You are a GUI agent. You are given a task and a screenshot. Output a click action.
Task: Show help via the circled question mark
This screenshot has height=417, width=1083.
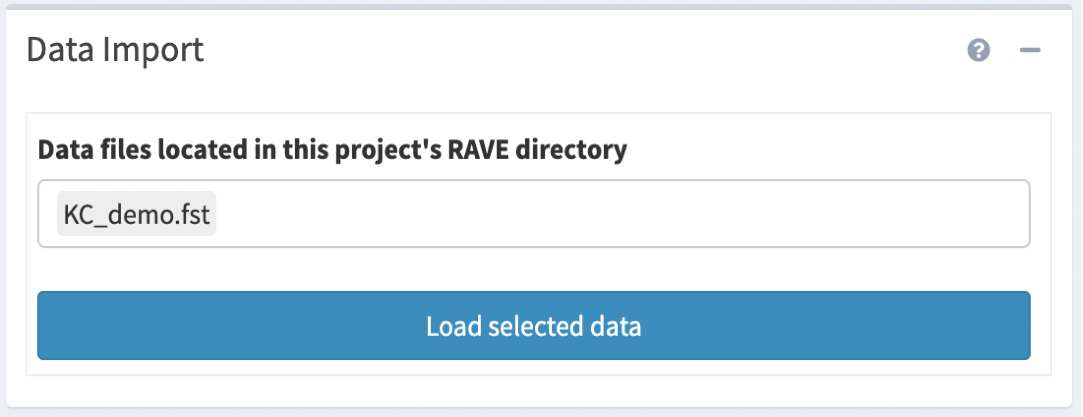click(x=979, y=50)
